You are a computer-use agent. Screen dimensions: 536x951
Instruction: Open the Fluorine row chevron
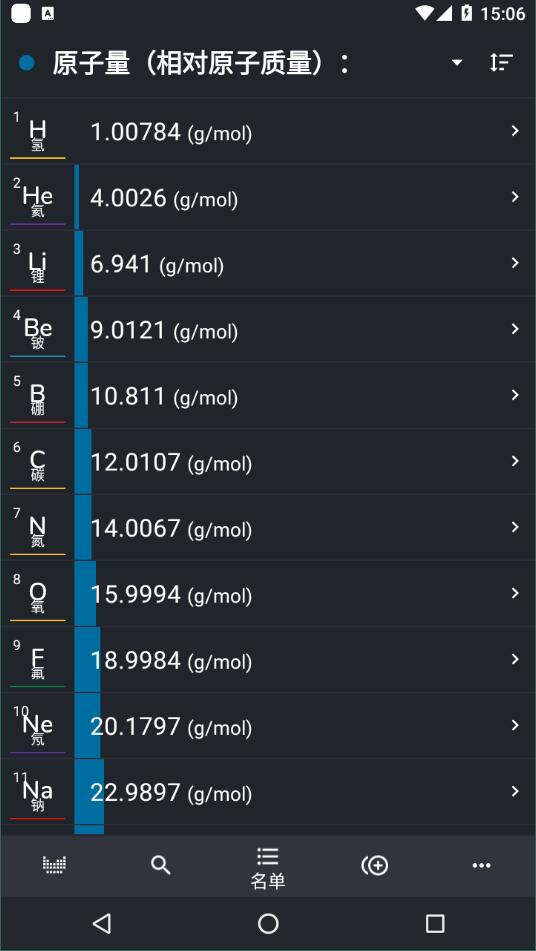[515, 659]
